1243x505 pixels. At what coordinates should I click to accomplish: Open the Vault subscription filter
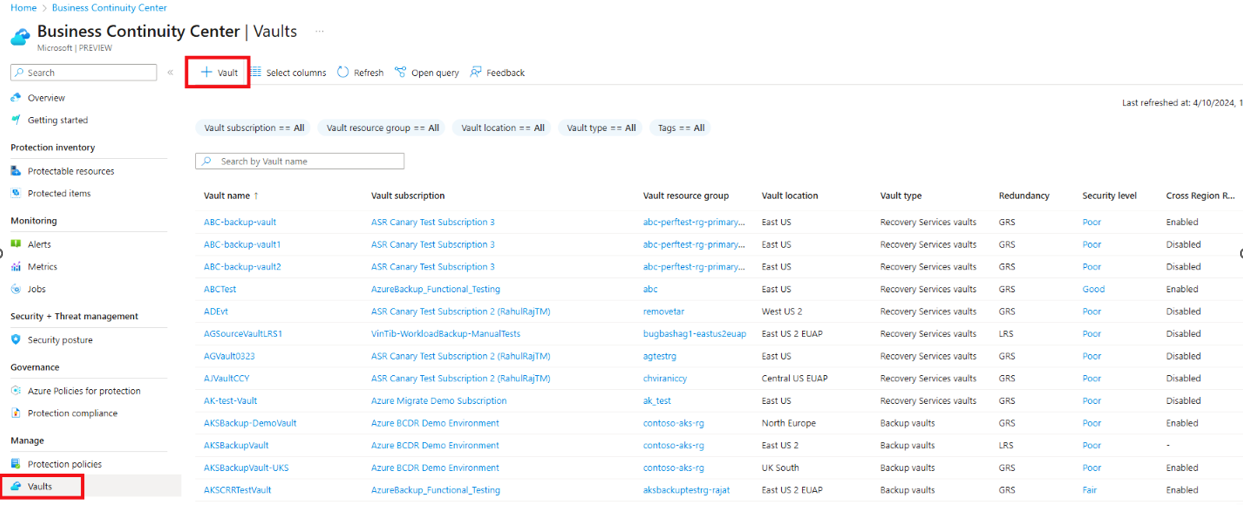click(254, 128)
